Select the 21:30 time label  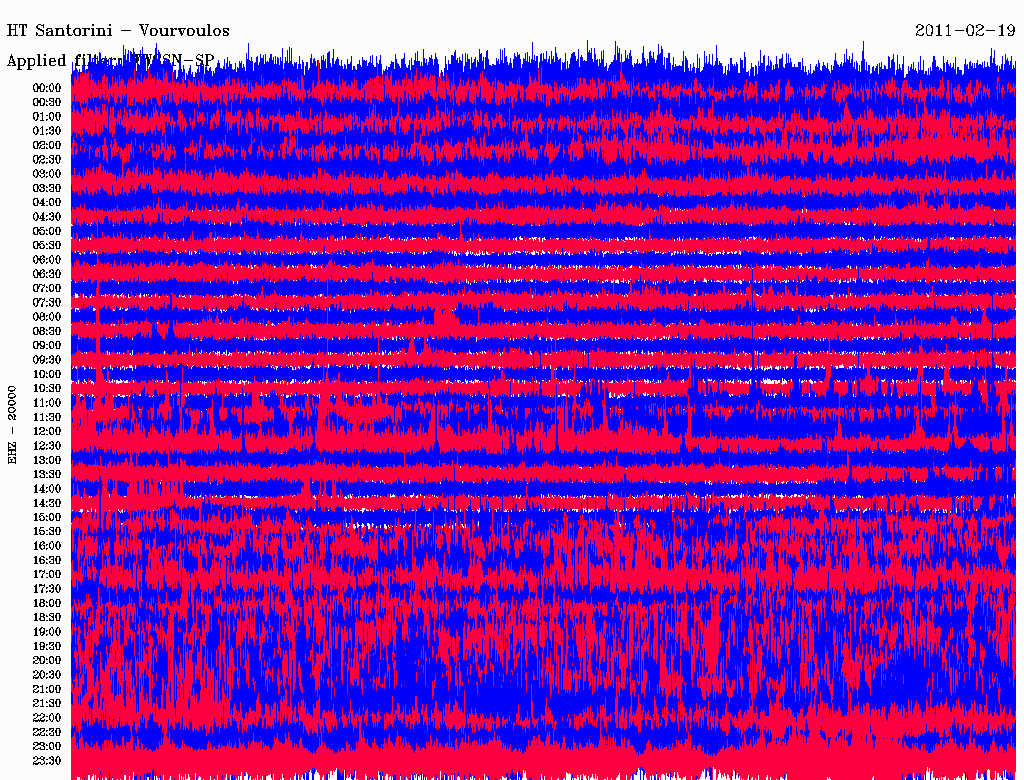(x=47, y=704)
